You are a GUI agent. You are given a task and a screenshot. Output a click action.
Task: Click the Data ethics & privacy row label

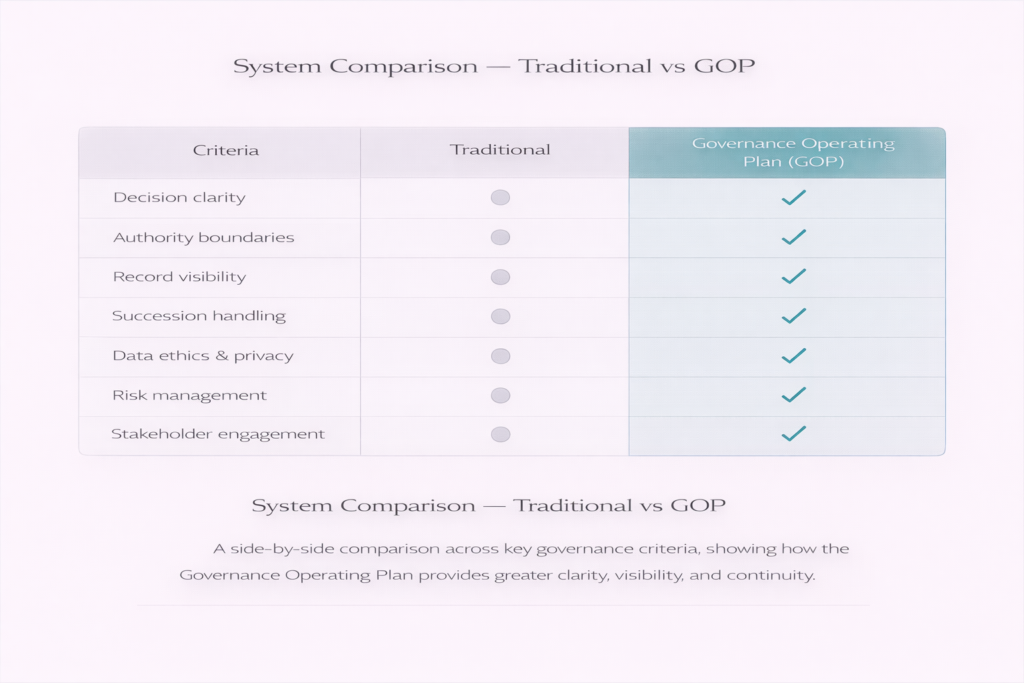pyautogui.click(x=203, y=356)
